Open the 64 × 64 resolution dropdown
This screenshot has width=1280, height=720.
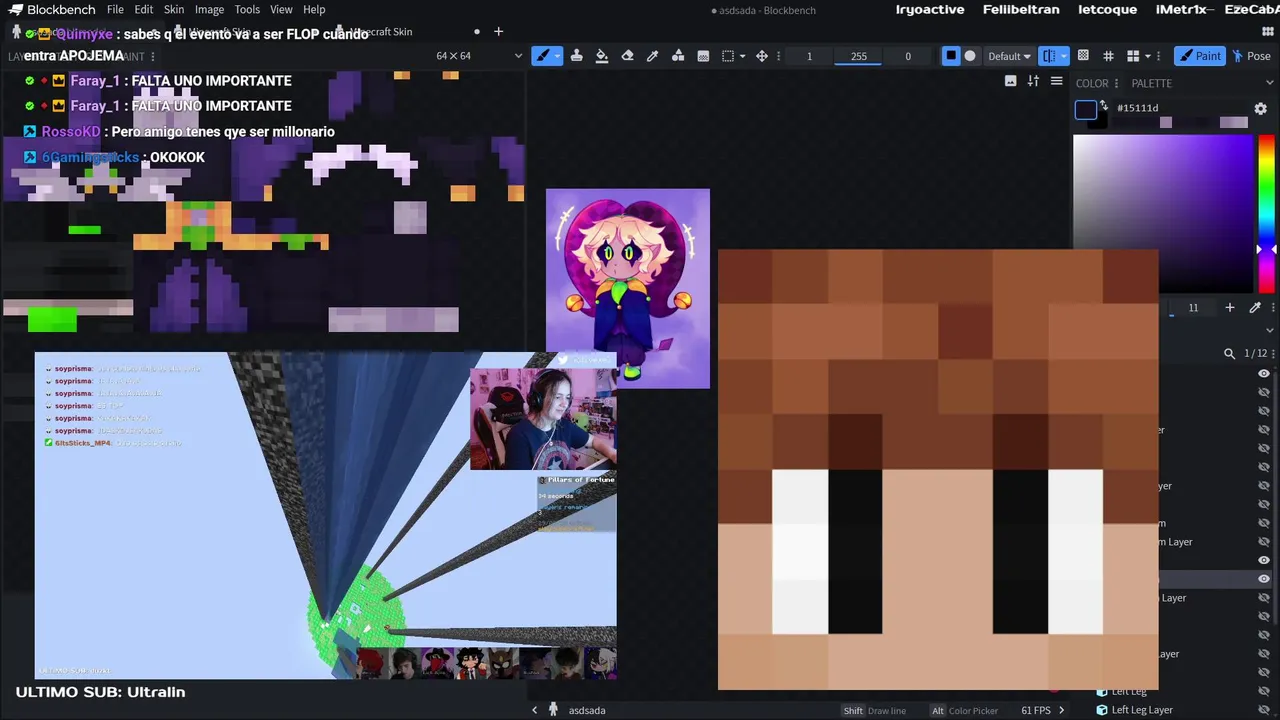(478, 56)
